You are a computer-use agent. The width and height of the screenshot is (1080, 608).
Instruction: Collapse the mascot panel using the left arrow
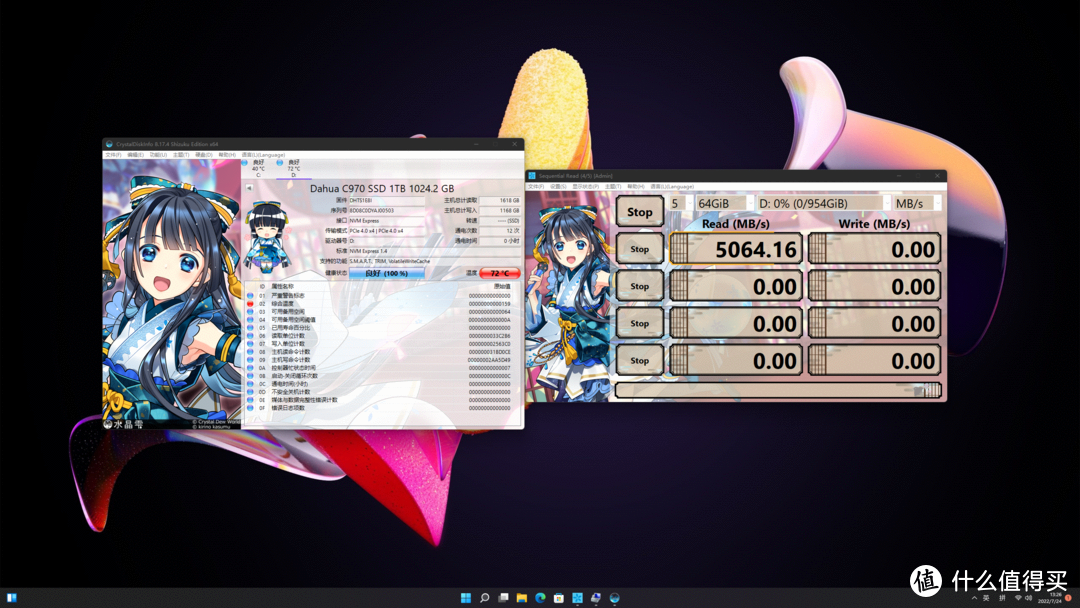[x=247, y=187]
